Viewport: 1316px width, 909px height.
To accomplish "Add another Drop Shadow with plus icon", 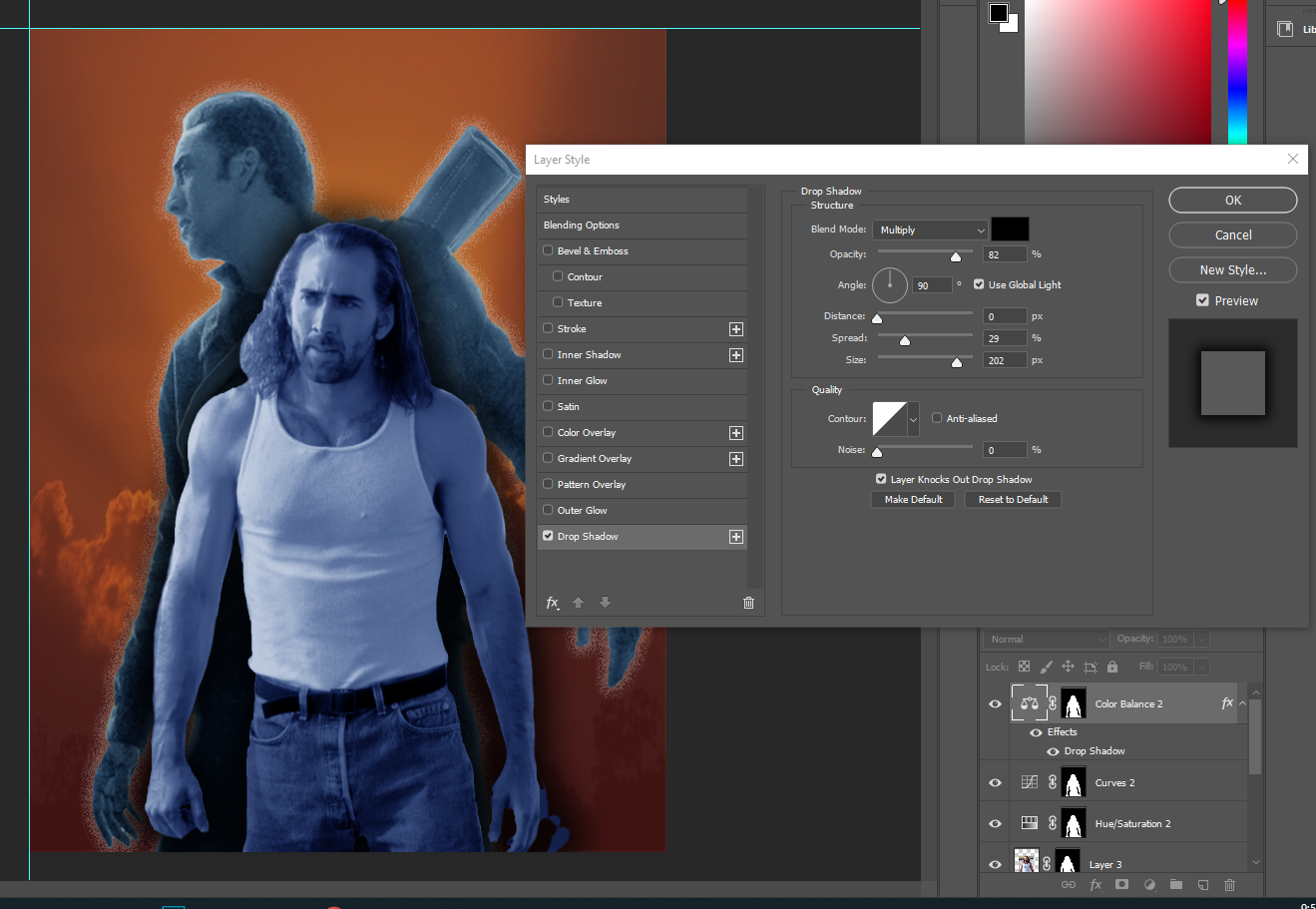I will pos(736,537).
